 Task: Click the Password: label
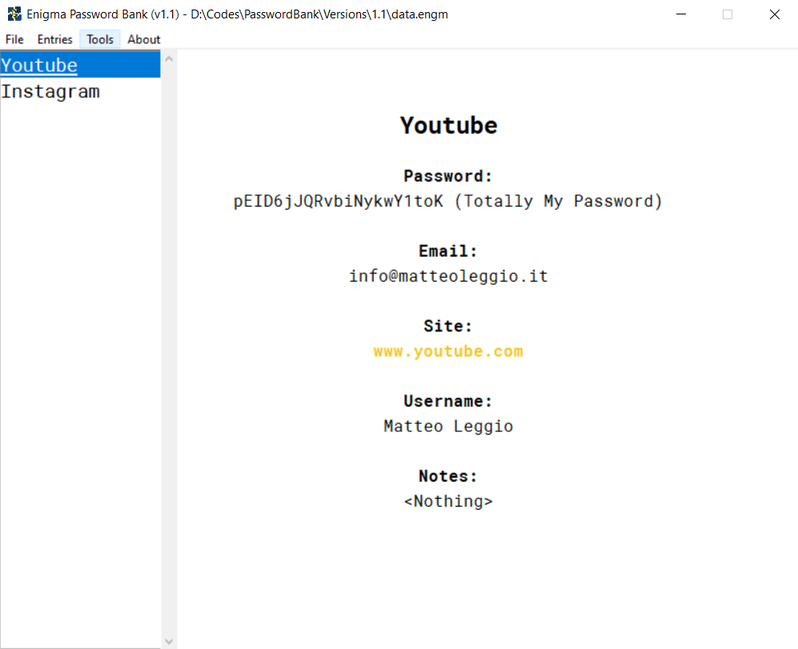tap(448, 176)
